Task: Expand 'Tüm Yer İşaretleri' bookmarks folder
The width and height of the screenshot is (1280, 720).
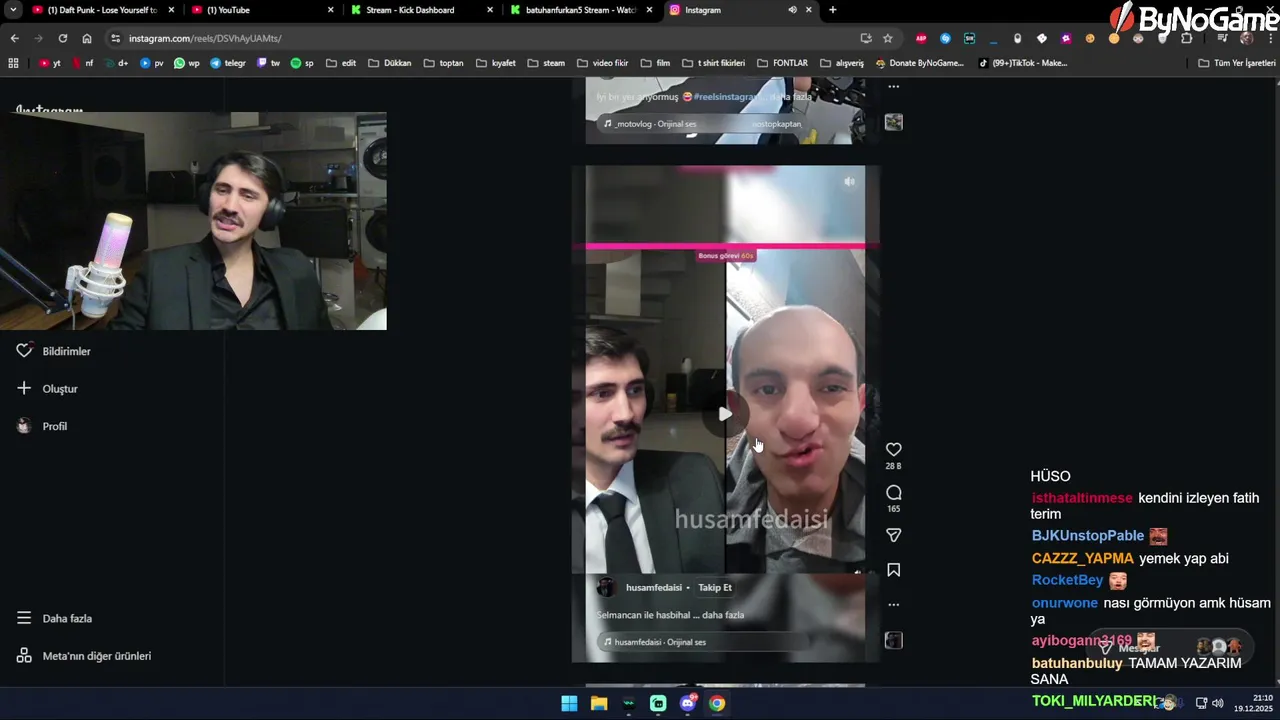Action: 1237,63
